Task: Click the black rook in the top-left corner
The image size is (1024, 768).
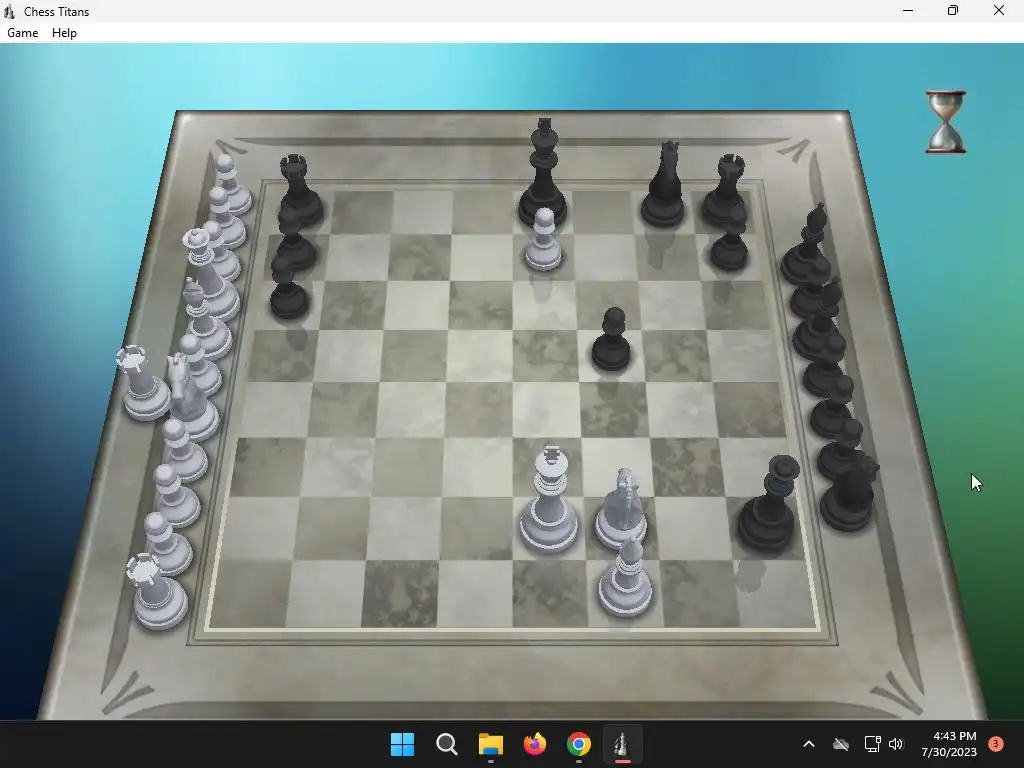Action: pyautogui.click(x=300, y=189)
